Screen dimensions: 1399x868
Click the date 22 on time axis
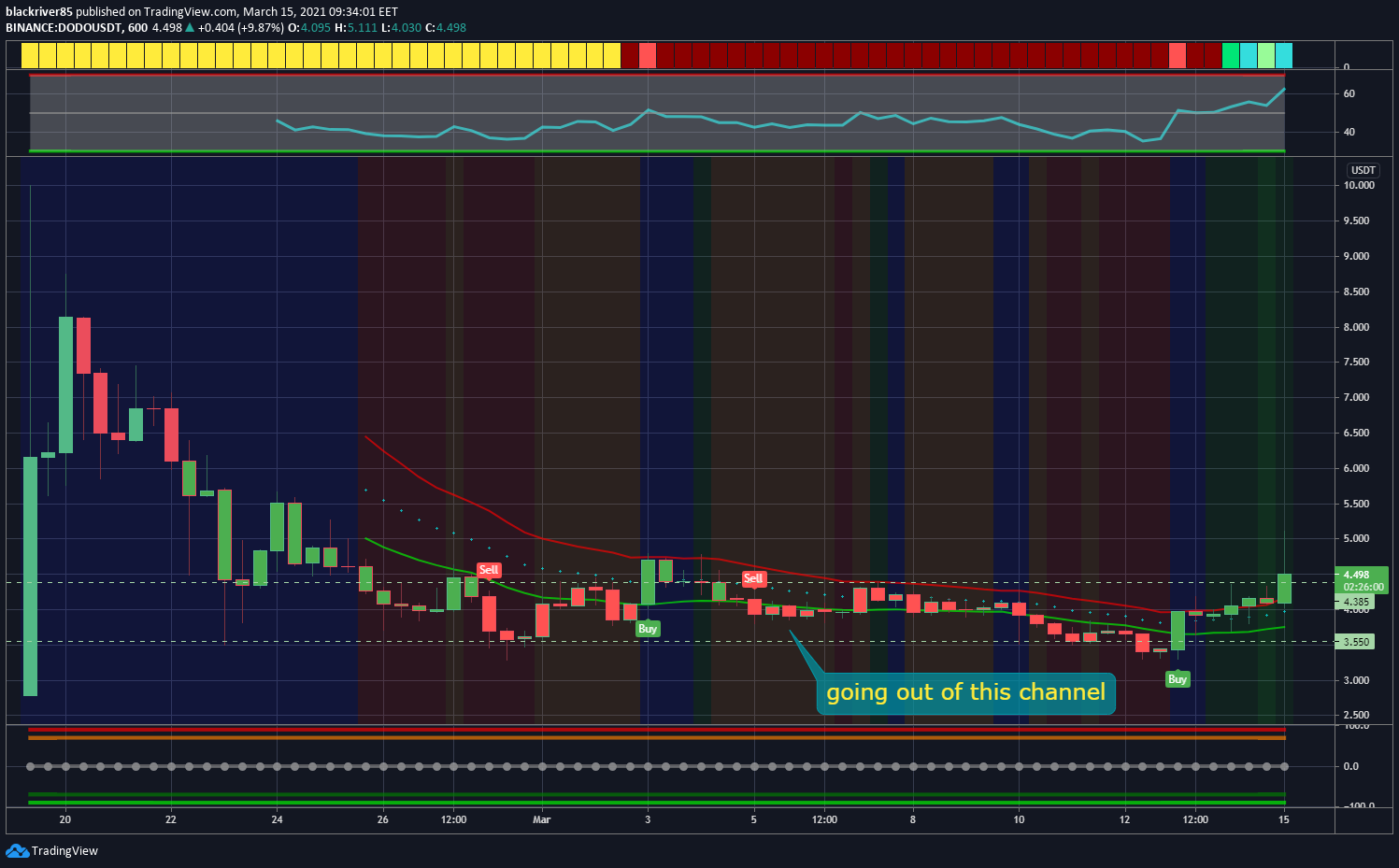point(171,819)
